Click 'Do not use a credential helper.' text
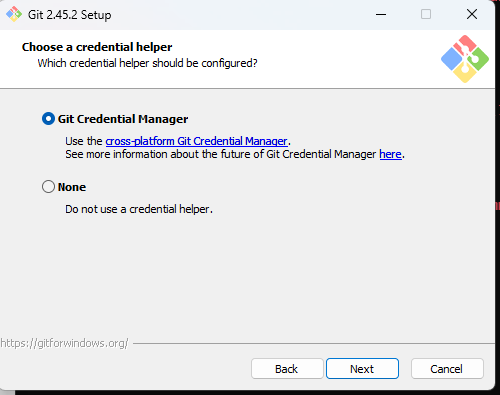 tap(139, 209)
